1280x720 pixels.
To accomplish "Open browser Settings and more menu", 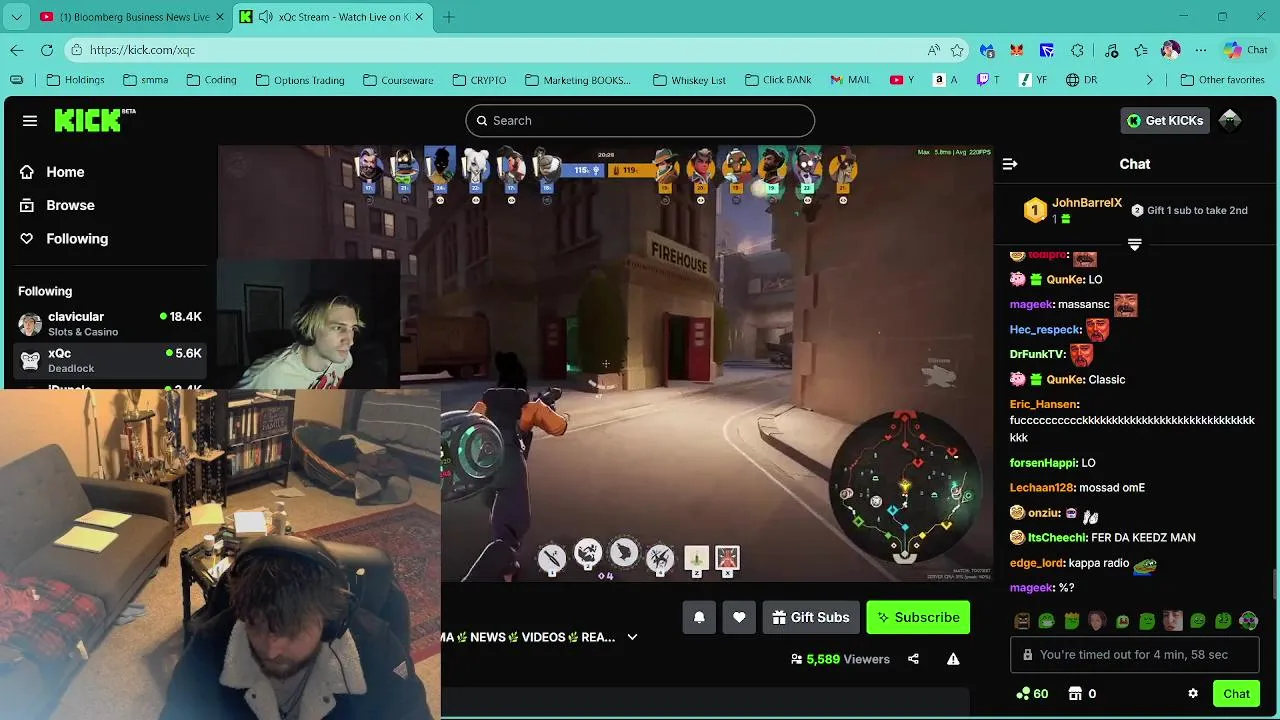I will pyautogui.click(x=1201, y=50).
